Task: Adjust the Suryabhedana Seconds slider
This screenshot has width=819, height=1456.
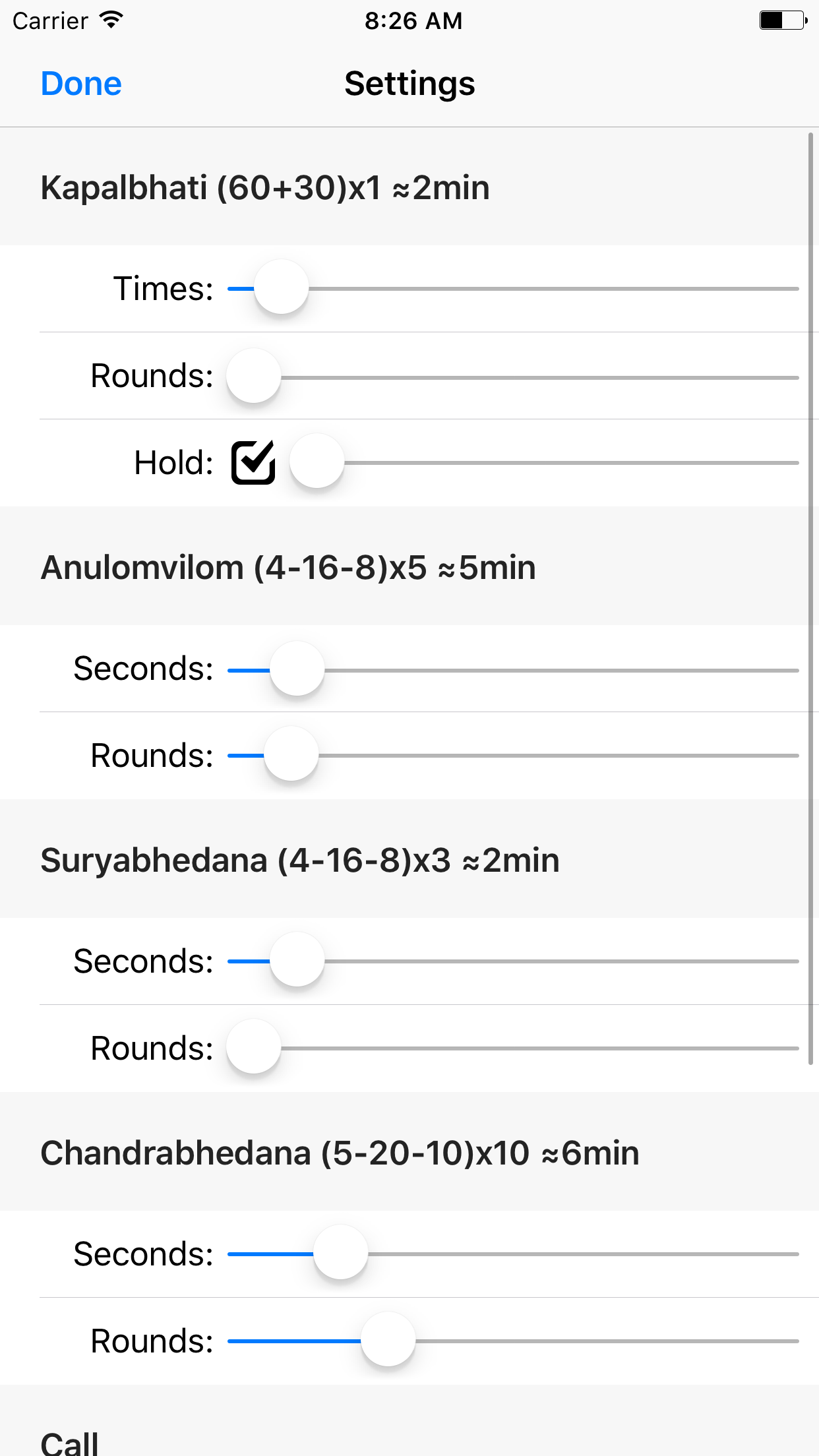Action: [x=296, y=961]
